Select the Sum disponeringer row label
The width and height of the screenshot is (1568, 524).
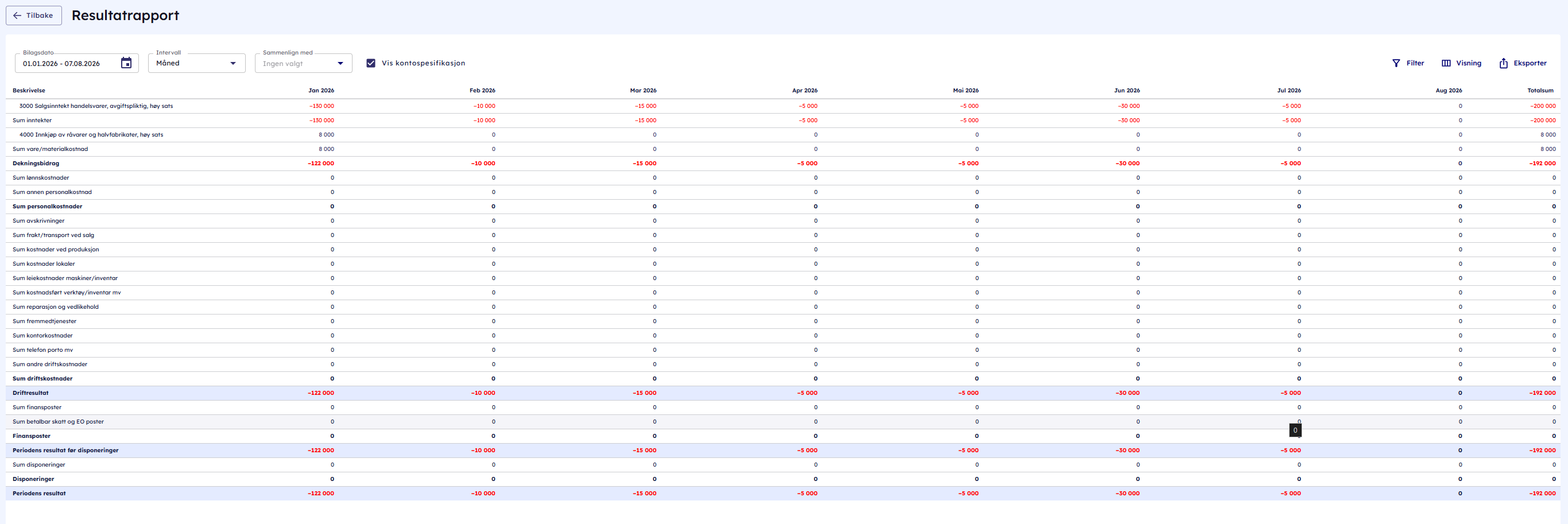(38, 465)
